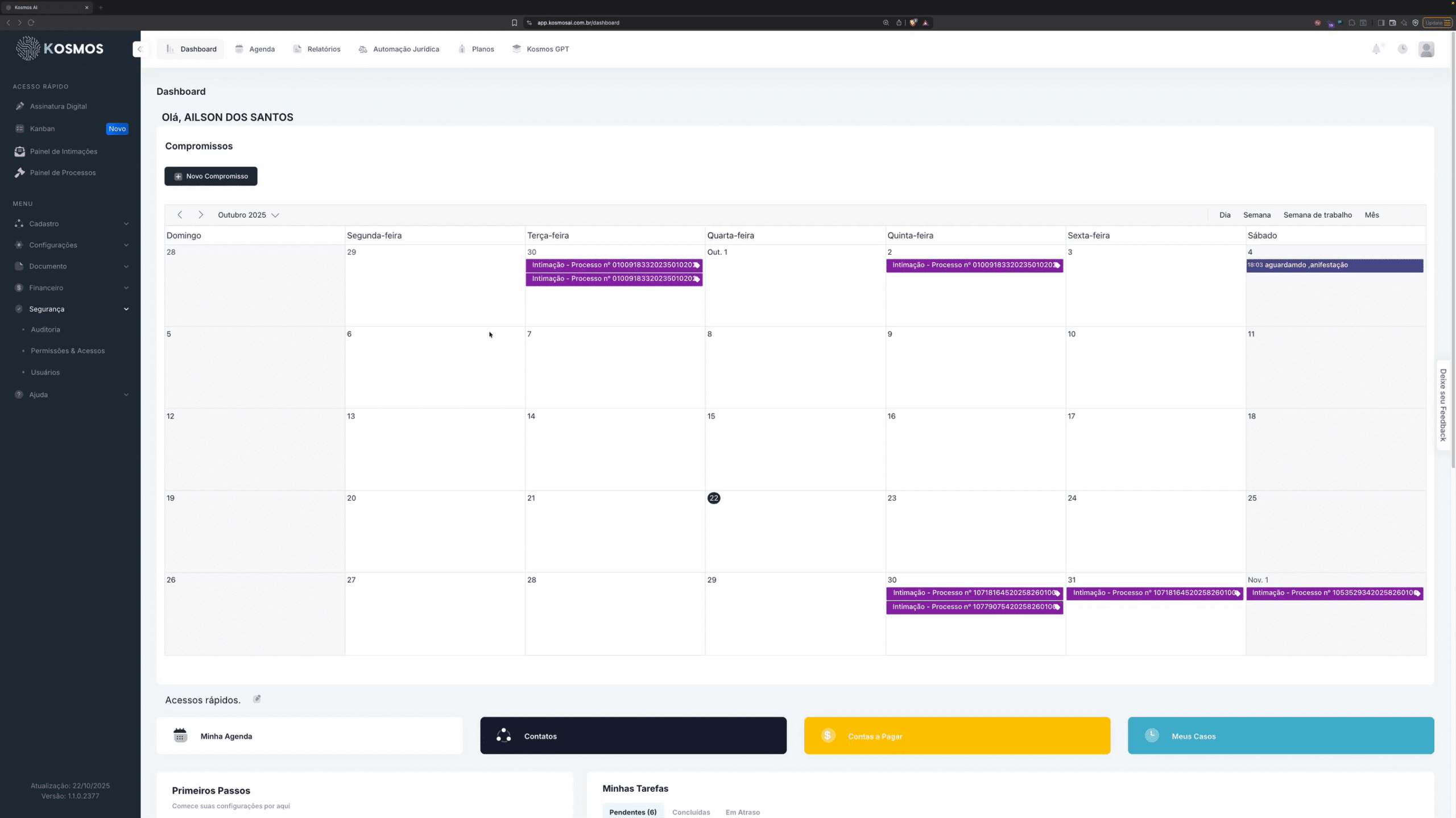Viewport: 1456px width, 818px height.
Task: Open Painel de Processos in the sidebar
Action: coord(63,173)
